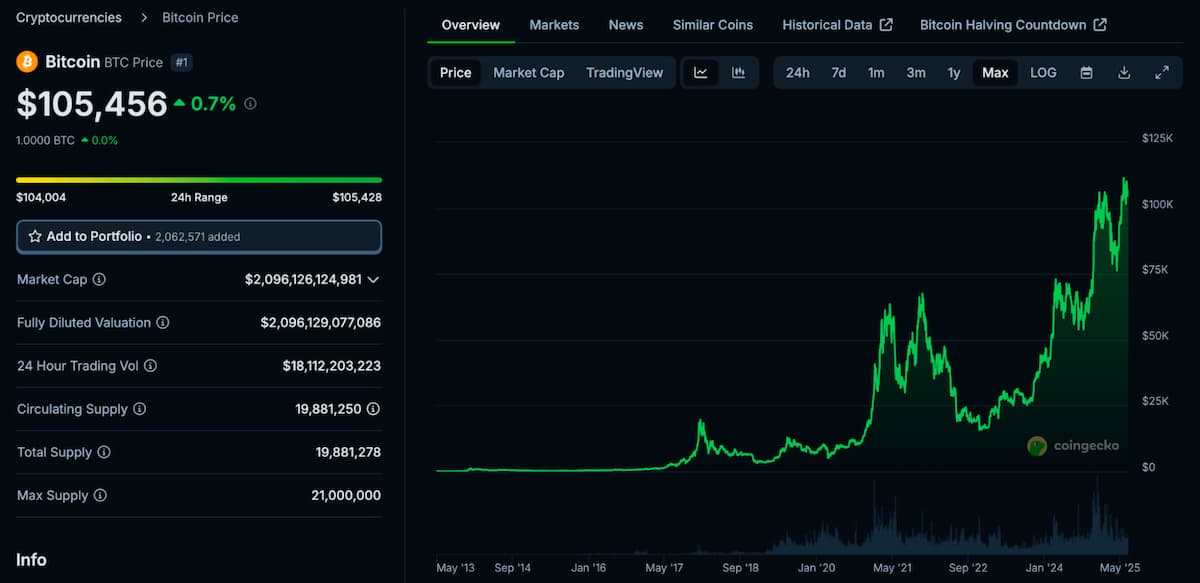Viewport: 1200px width, 583px height.
Task: Click the $2,096,129,077,086 valuation value
Action: (320, 323)
